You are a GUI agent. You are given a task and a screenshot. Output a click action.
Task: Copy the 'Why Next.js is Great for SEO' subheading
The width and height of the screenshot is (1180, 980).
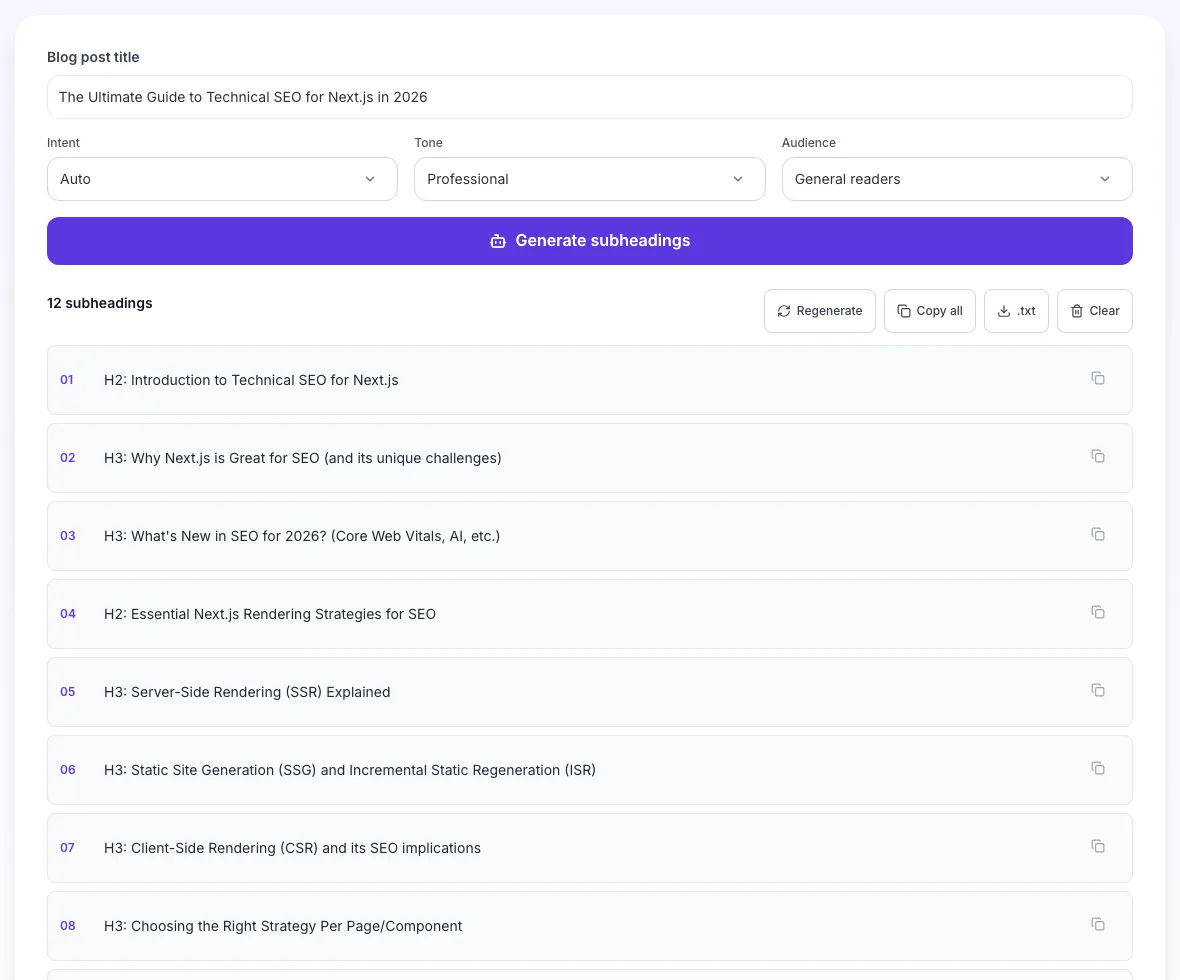tap(1098, 456)
